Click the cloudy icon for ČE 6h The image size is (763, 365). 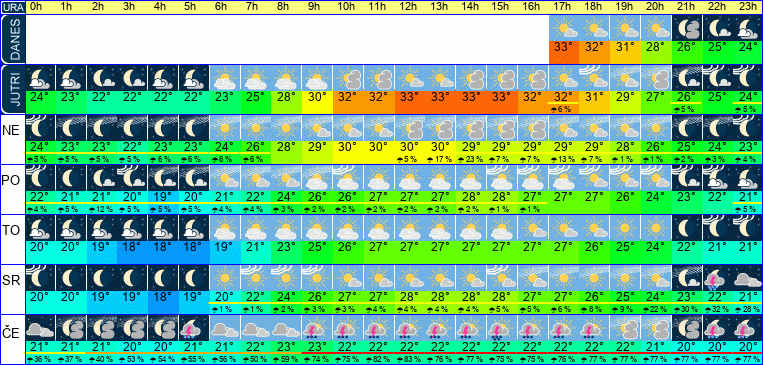(x=225, y=328)
